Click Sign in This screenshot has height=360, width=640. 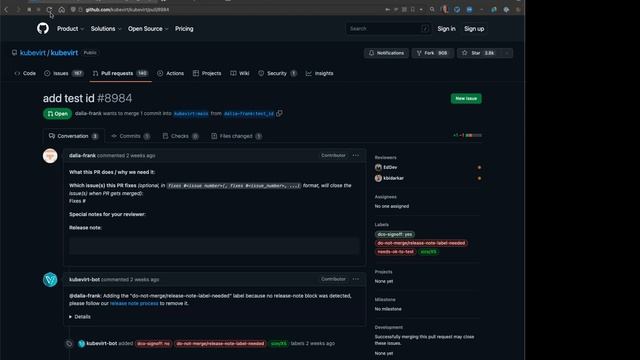click(x=446, y=29)
